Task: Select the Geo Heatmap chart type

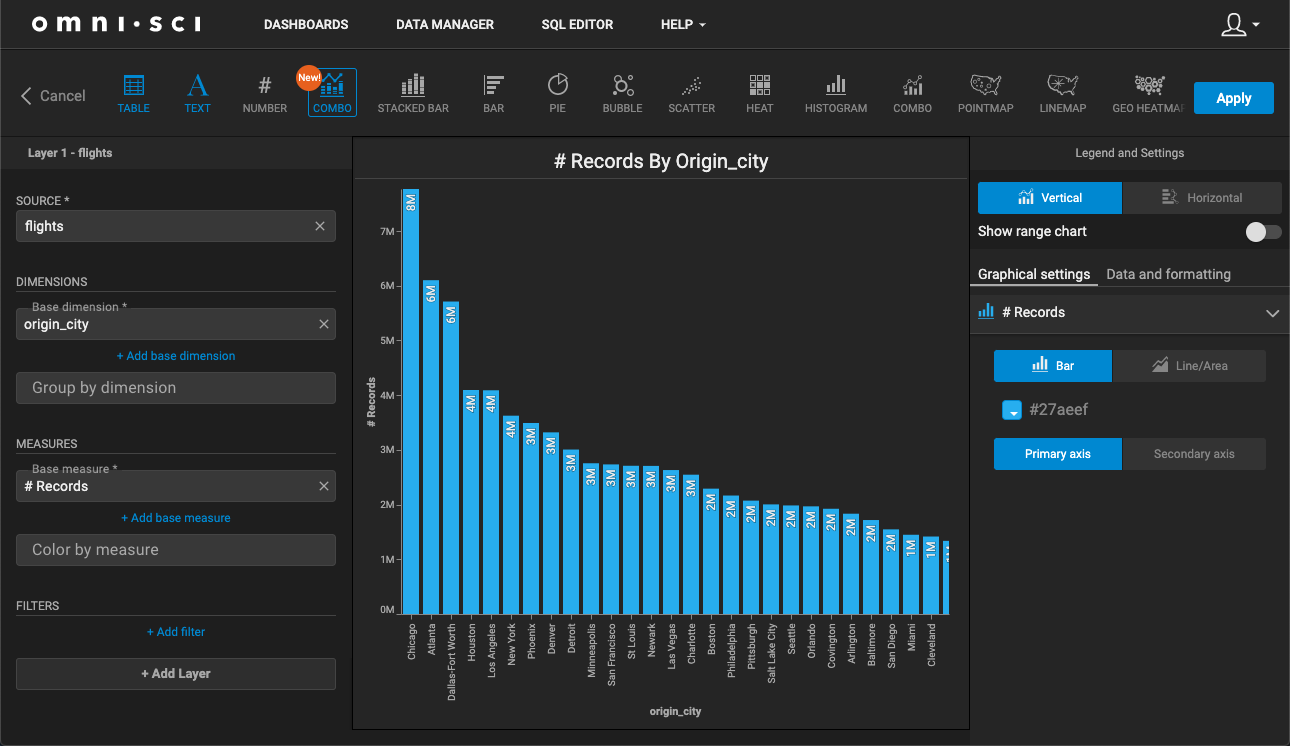Action: coord(1148,94)
